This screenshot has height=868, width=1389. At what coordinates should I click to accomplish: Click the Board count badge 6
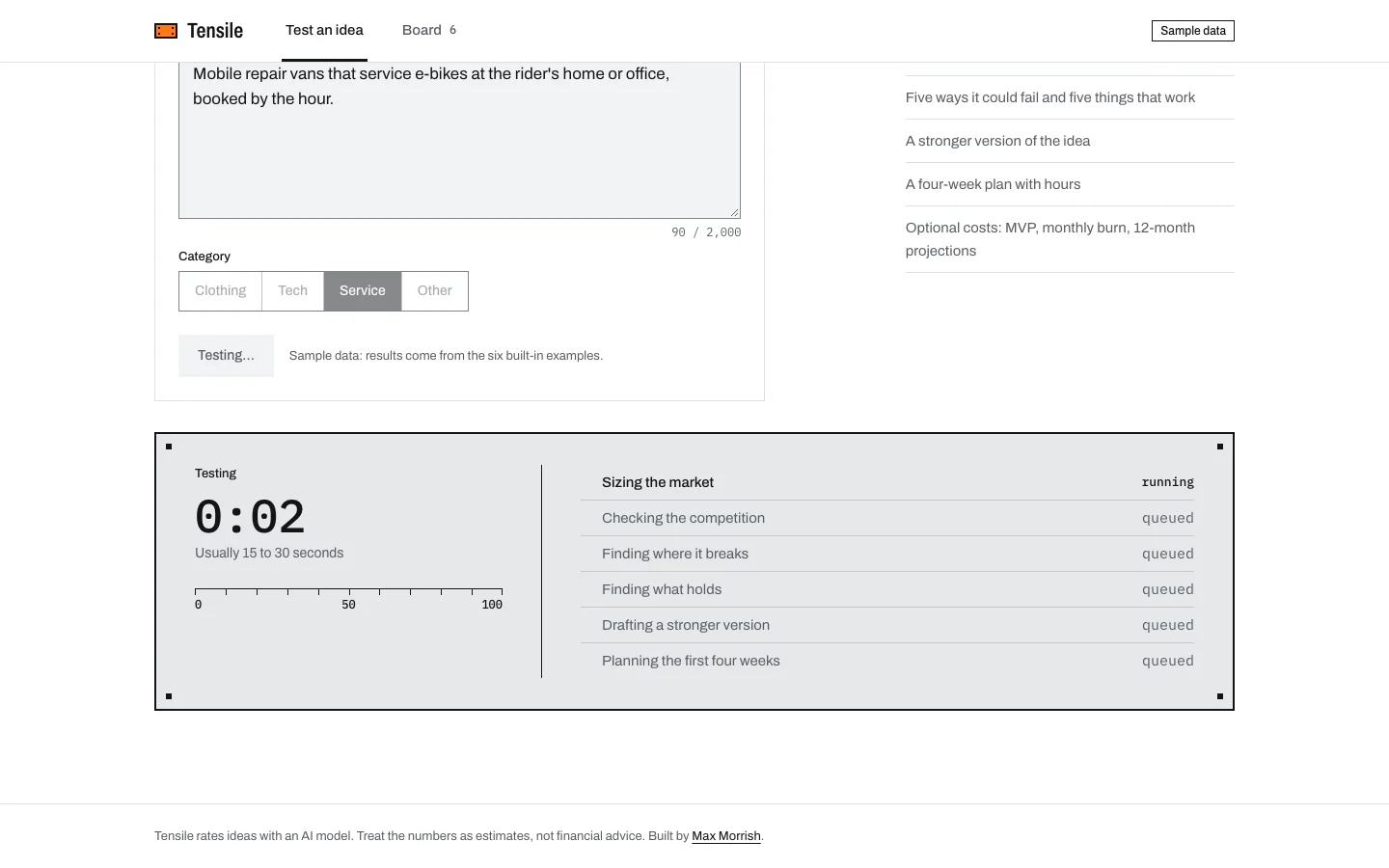[x=452, y=30]
